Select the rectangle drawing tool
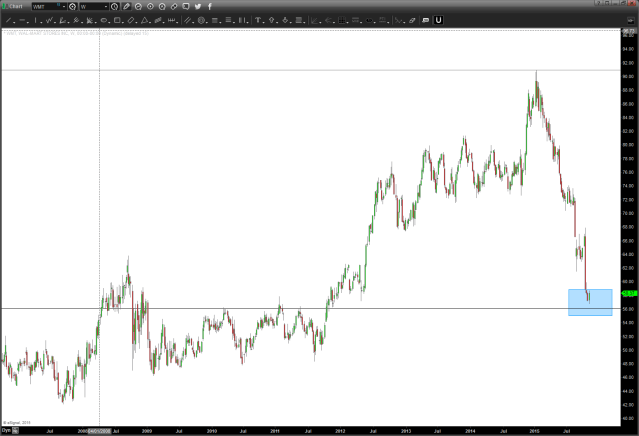The height and width of the screenshot is (436, 639). coord(119,20)
